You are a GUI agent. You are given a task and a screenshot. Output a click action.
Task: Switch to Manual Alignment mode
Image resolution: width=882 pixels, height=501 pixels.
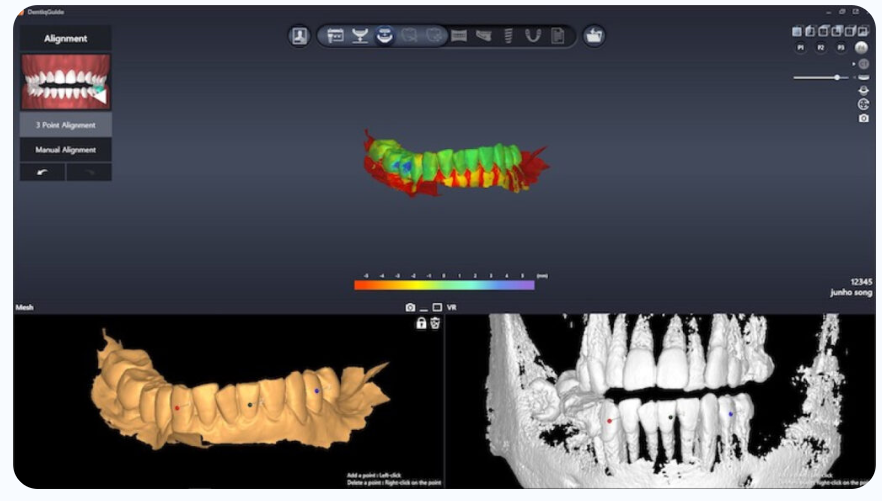click(x=66, y=149)
